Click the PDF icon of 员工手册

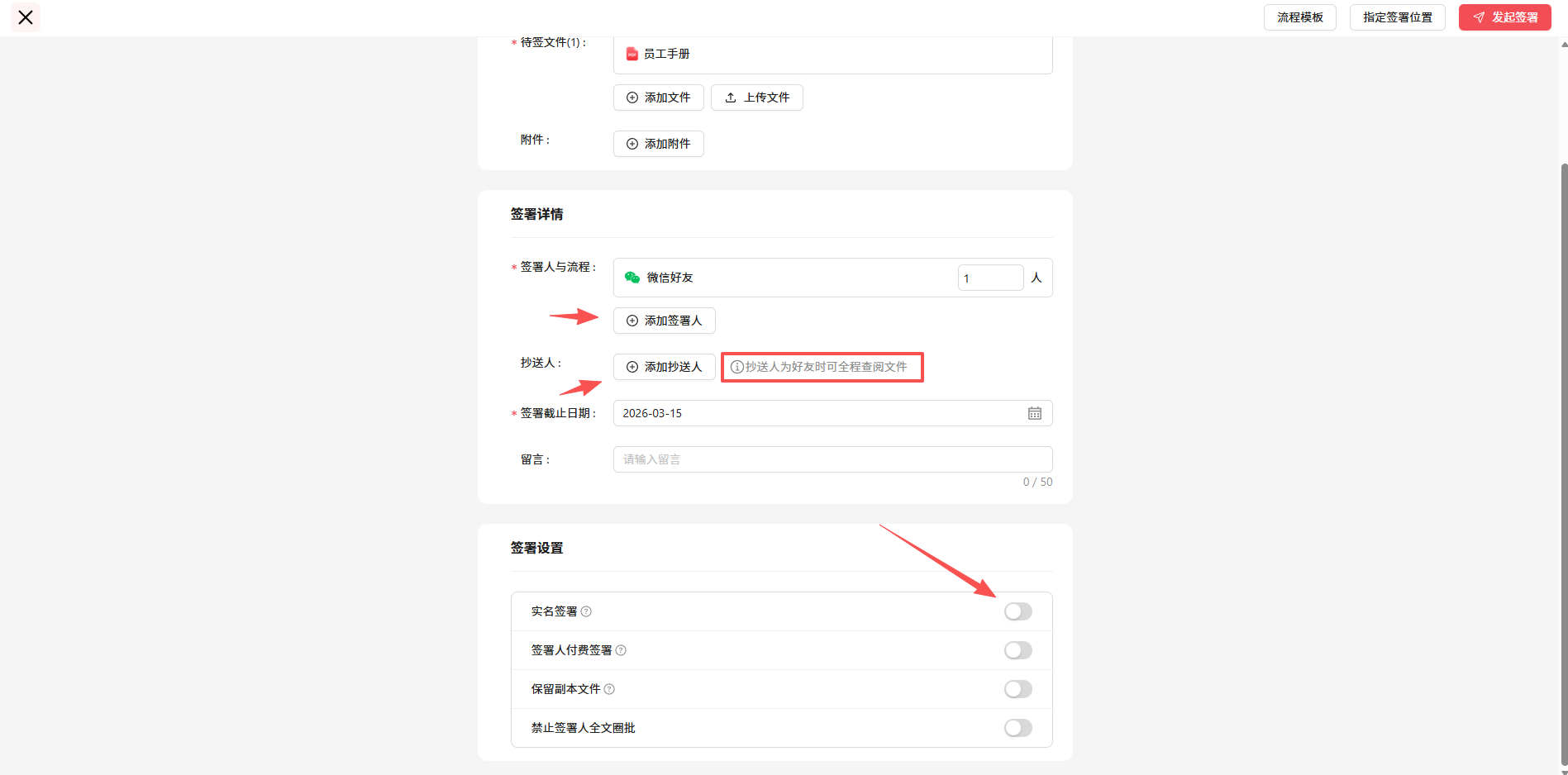(632, 54)
